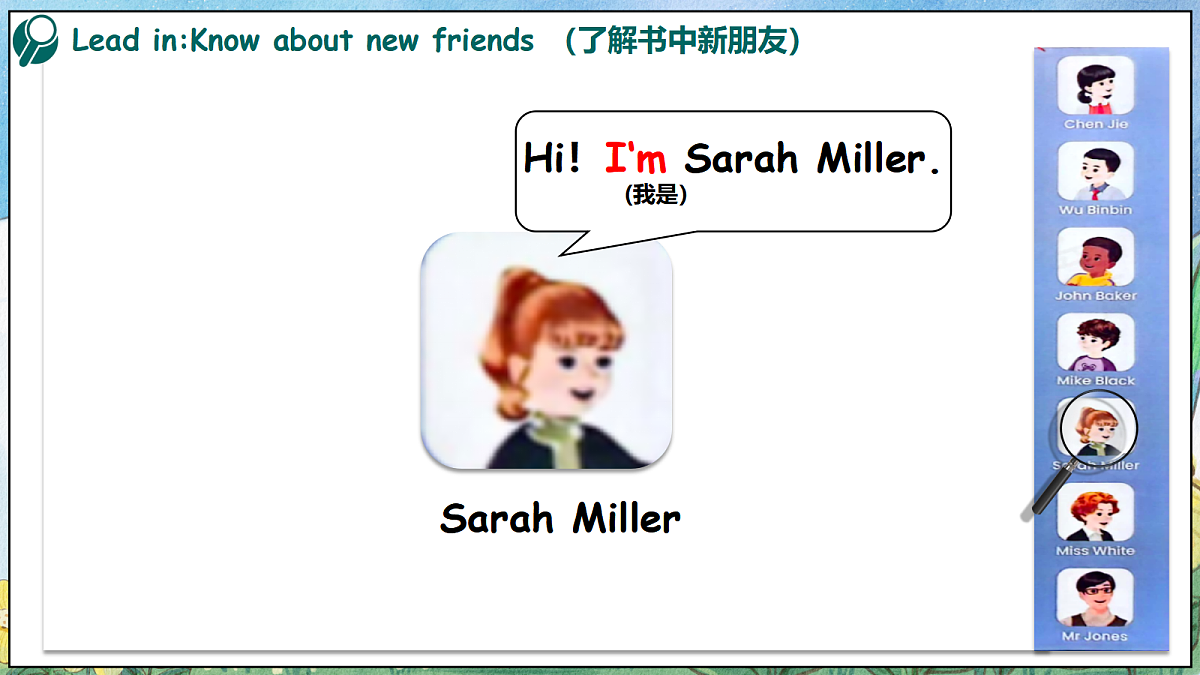
Task: Click the red "I'm" word in bubble
Action: [635, 158]
